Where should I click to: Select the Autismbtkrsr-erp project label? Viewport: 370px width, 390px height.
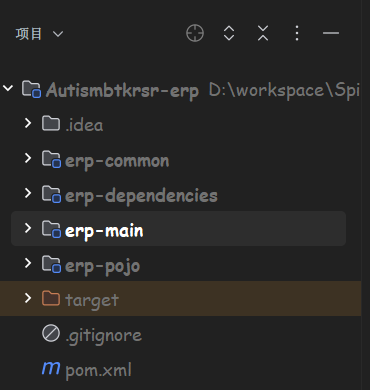pyautogui.click(x=122, y=91)
